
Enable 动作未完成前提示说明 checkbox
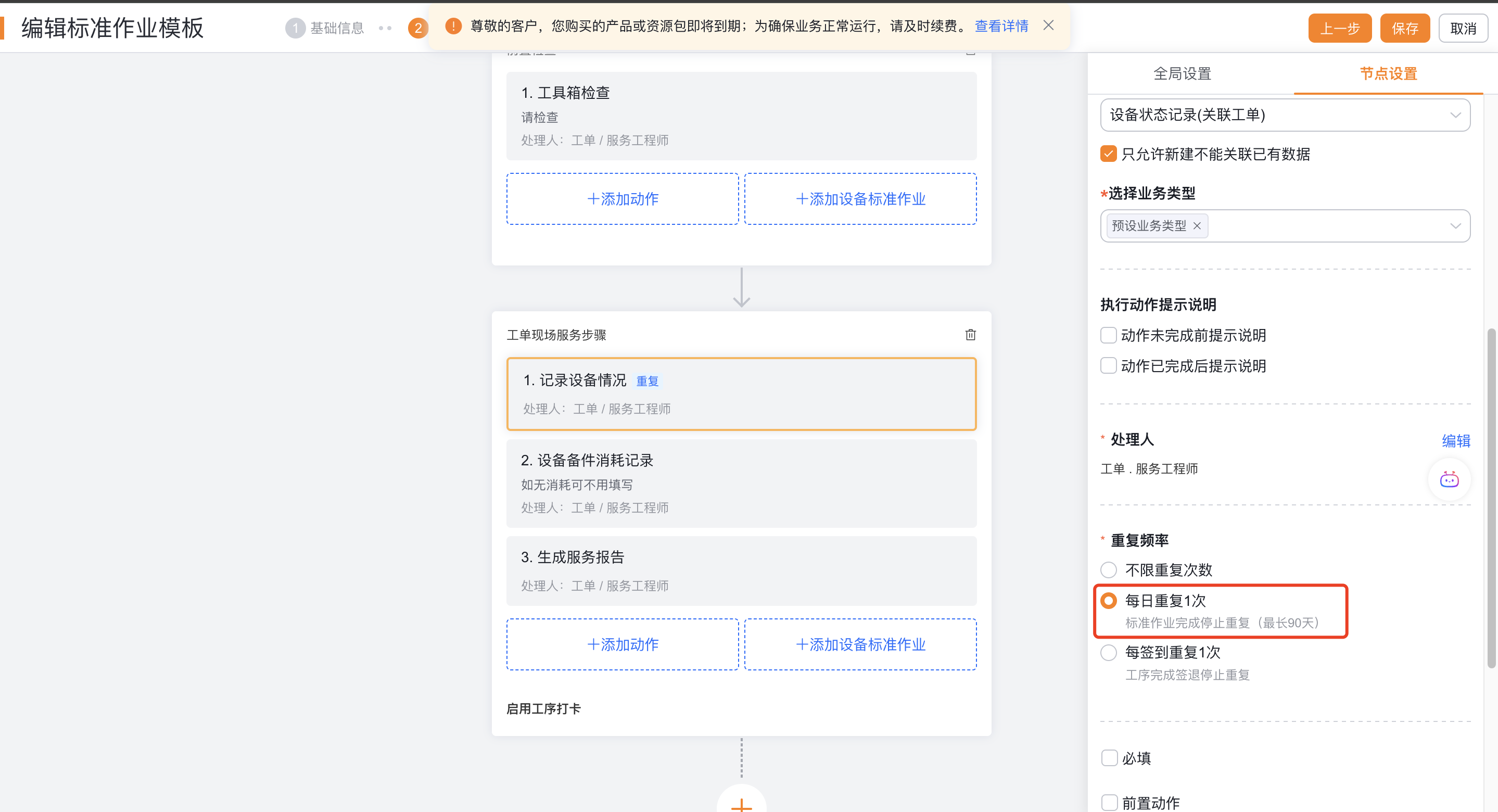(x=1108, y=335)
